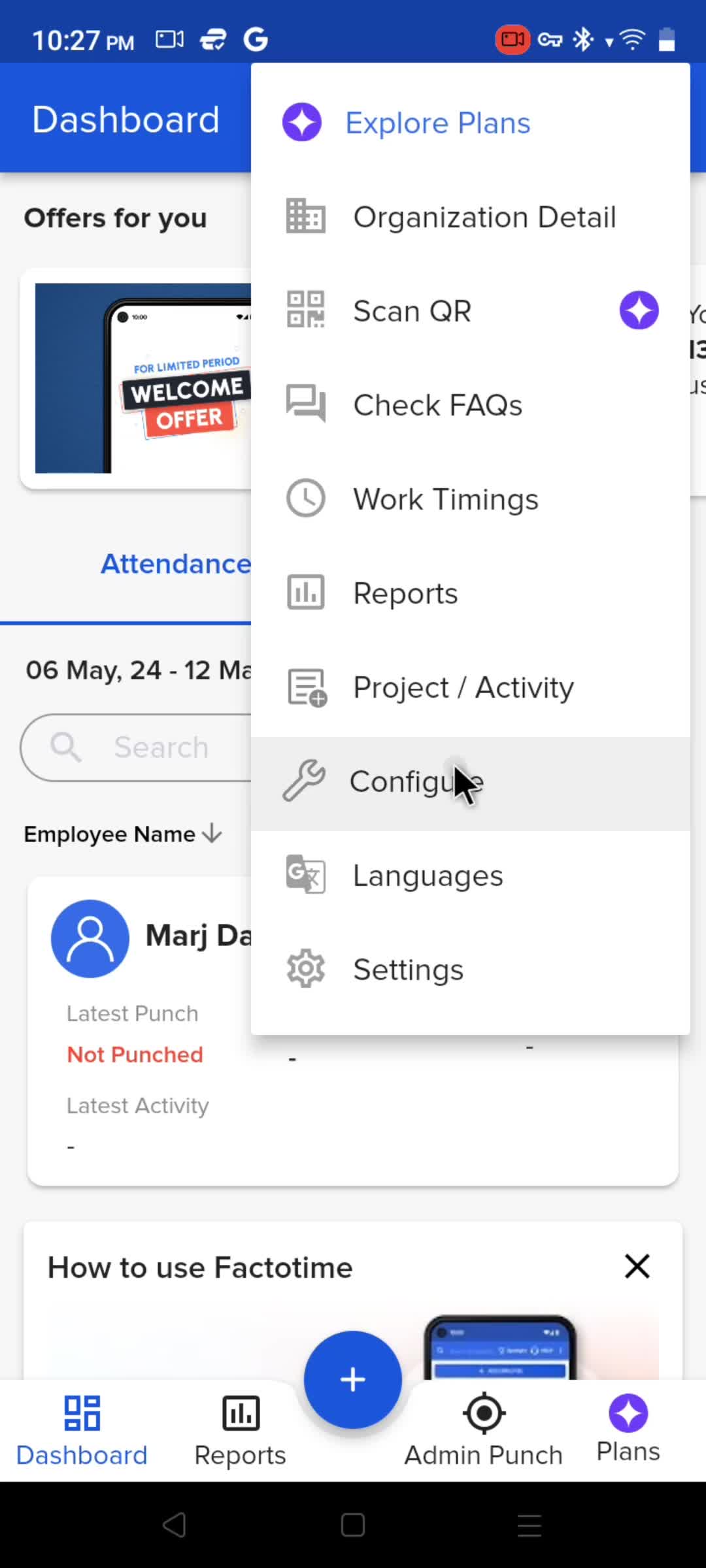
Task: Tap the blue plus floating button
Action: (353, 1379)
